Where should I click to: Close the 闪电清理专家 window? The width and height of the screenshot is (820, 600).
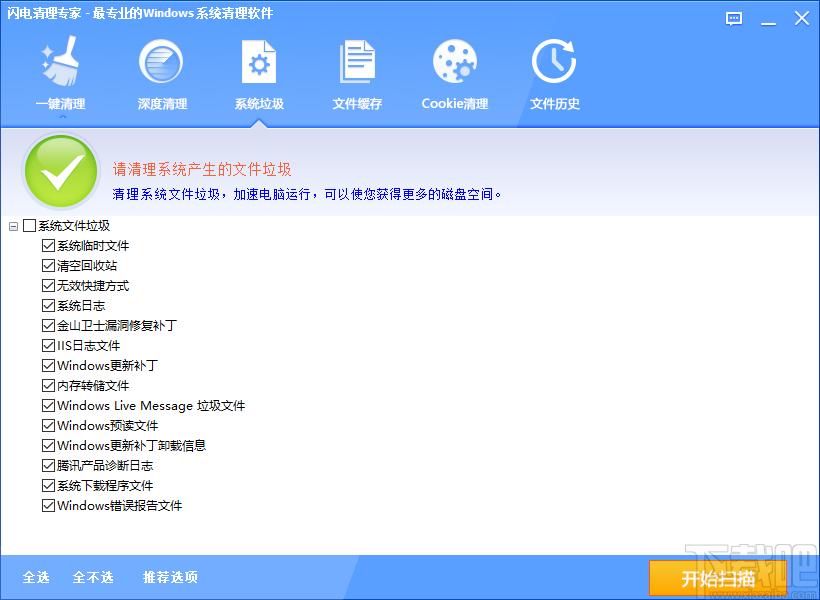click(x=802, y=19)
